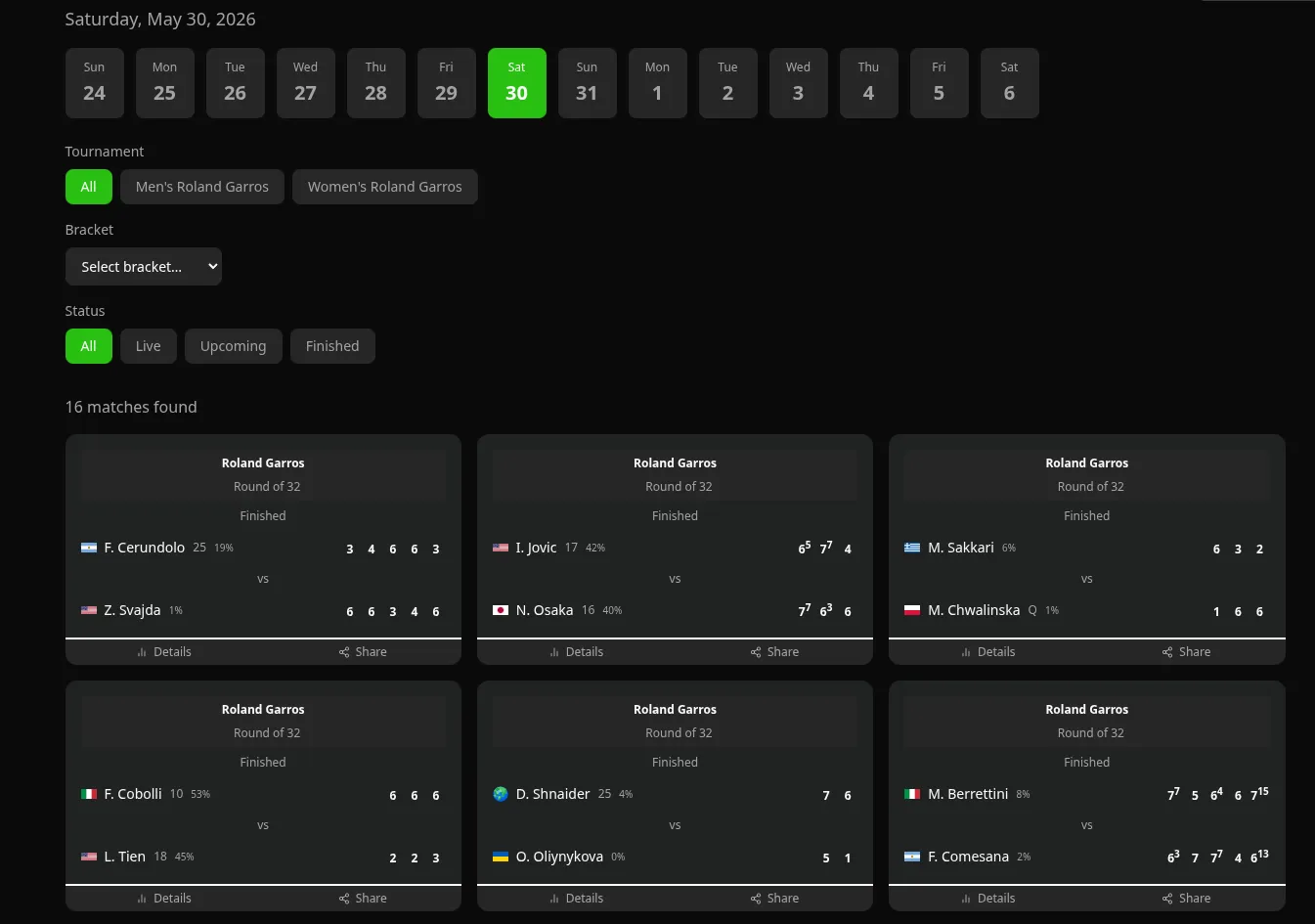1315x924 pixels.
Task: Open Details for Cerundolo vs Svajda match
Action: (164, 652)
